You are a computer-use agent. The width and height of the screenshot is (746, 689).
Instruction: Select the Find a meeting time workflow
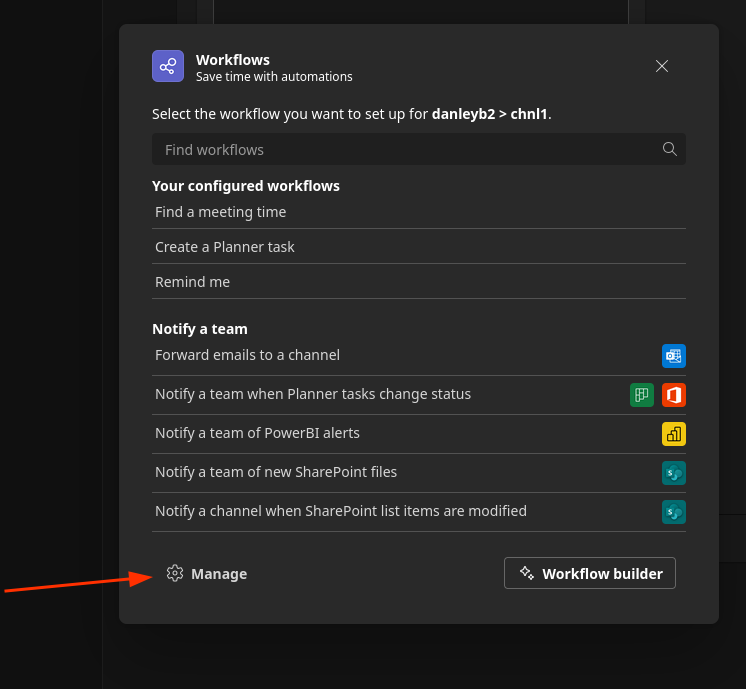pyautogui.click(x=221, y=212)
